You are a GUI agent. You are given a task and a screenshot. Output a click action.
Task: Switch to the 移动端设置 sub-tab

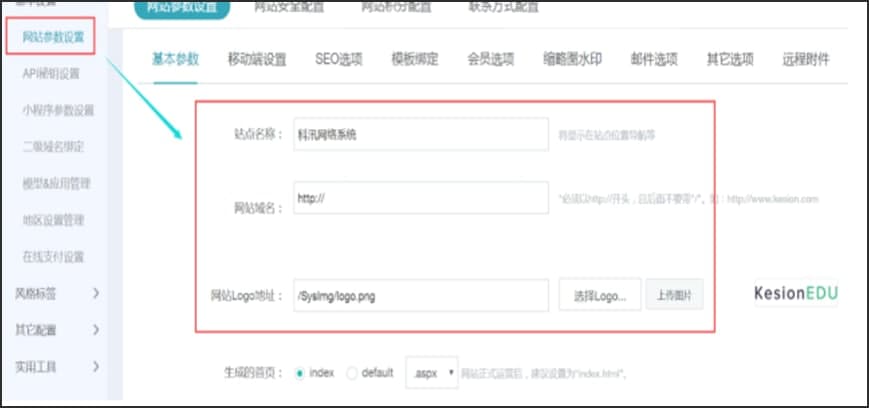(x=257, y=59)
